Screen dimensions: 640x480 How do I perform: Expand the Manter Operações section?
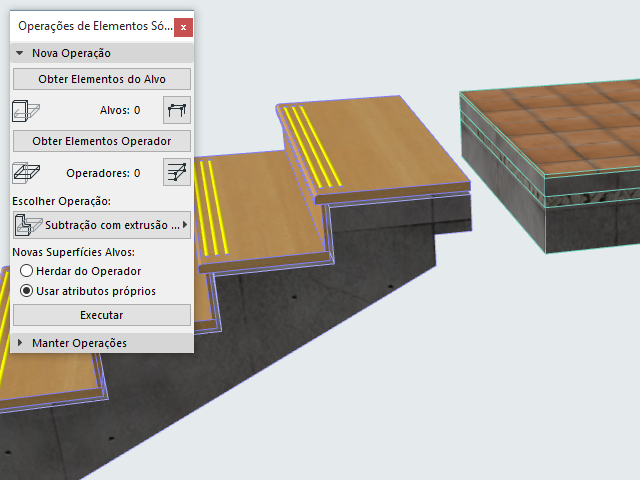coord(20,343)
